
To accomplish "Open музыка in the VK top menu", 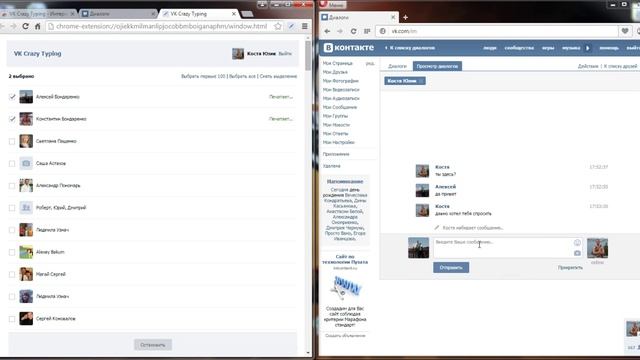I will point(571,48).
